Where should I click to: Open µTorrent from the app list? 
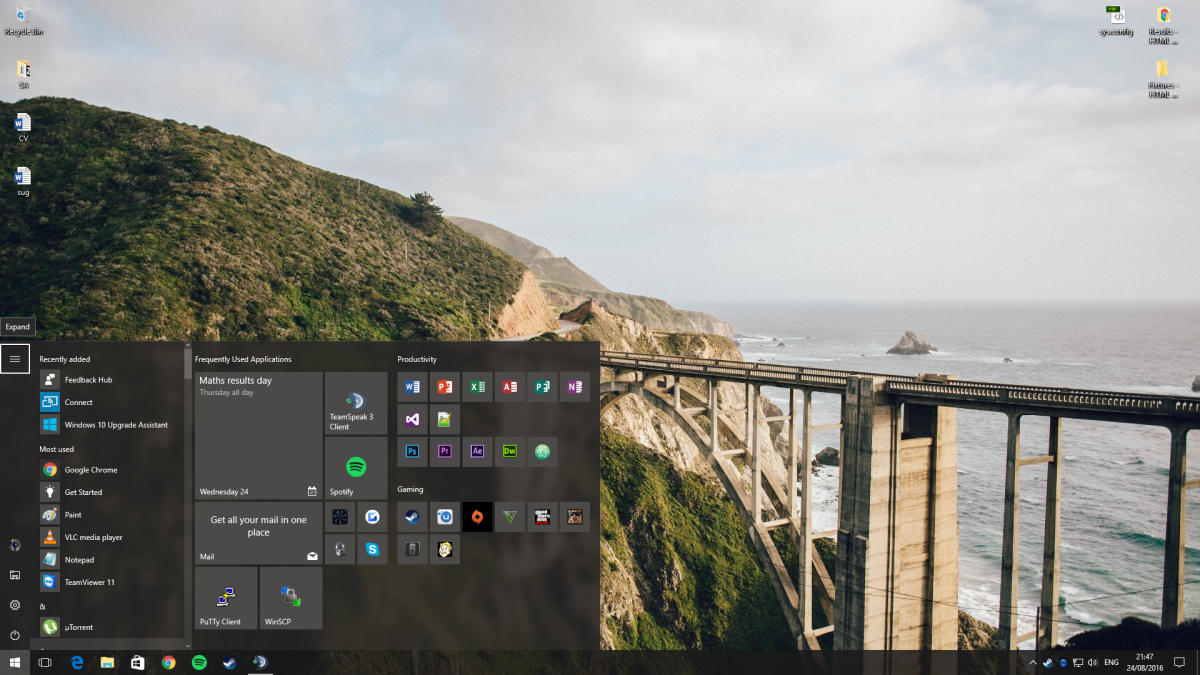[x=110, y=627]
